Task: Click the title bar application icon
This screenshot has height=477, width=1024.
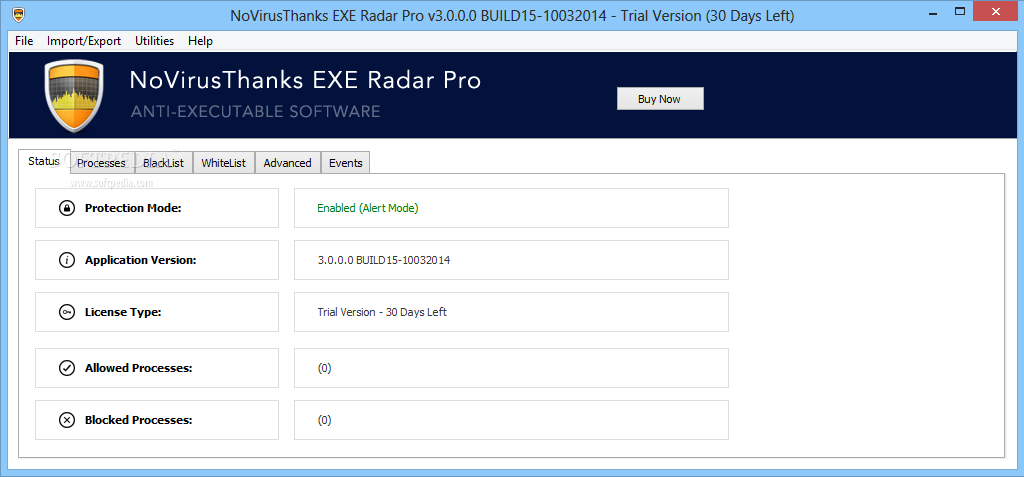Action: [x=20, y=14]
